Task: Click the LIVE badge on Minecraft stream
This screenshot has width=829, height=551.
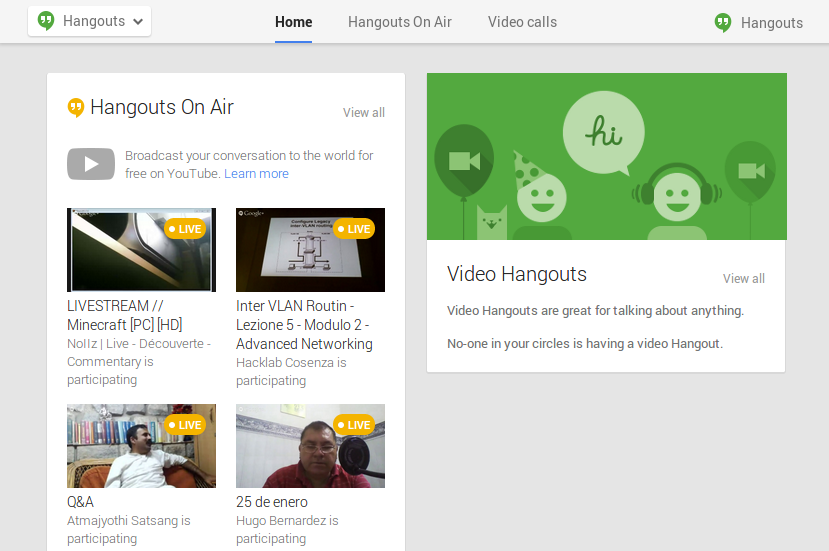Action: (x=185, y=229)
